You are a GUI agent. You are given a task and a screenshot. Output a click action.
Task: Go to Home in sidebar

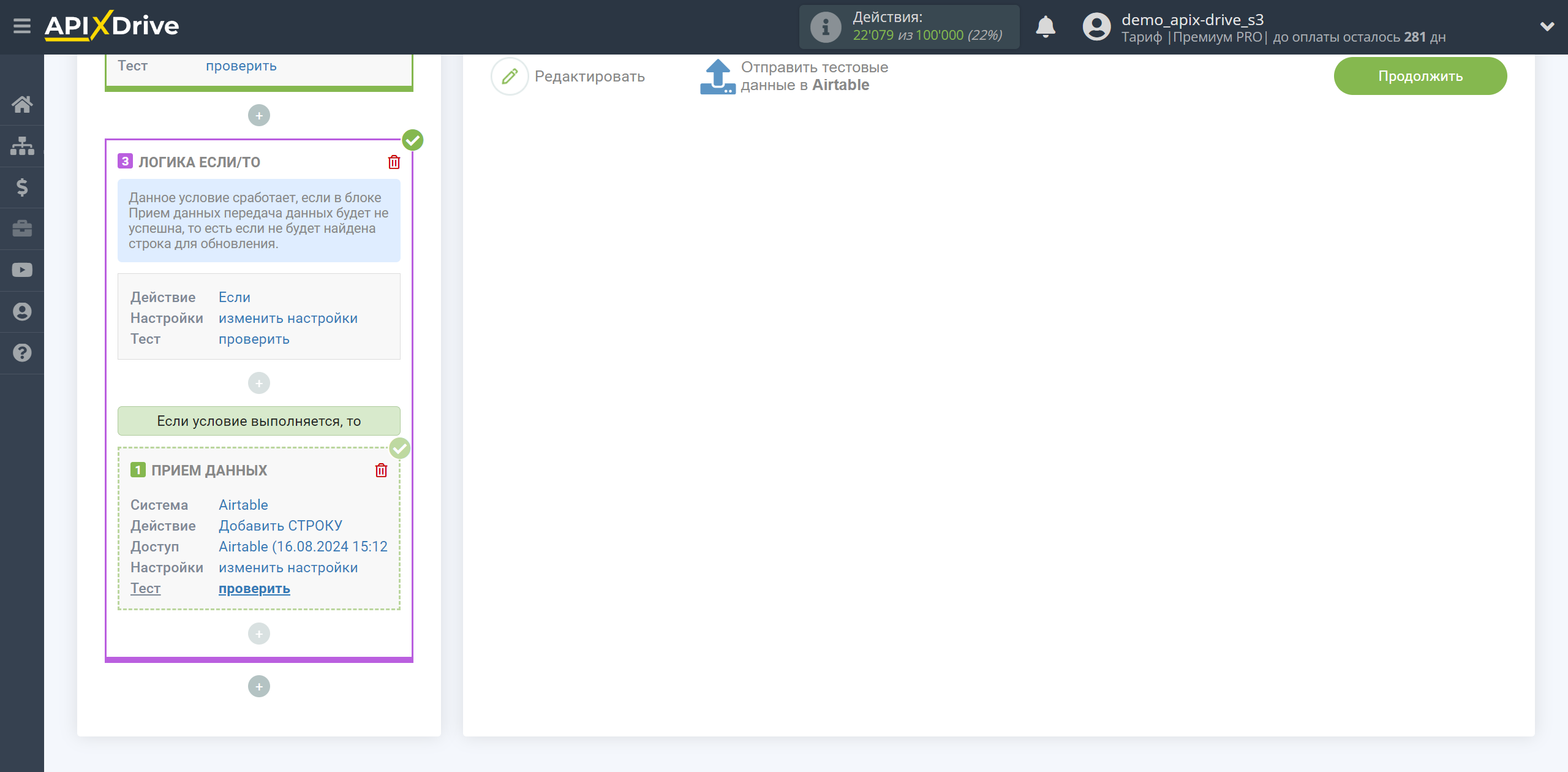coord(22,104)
